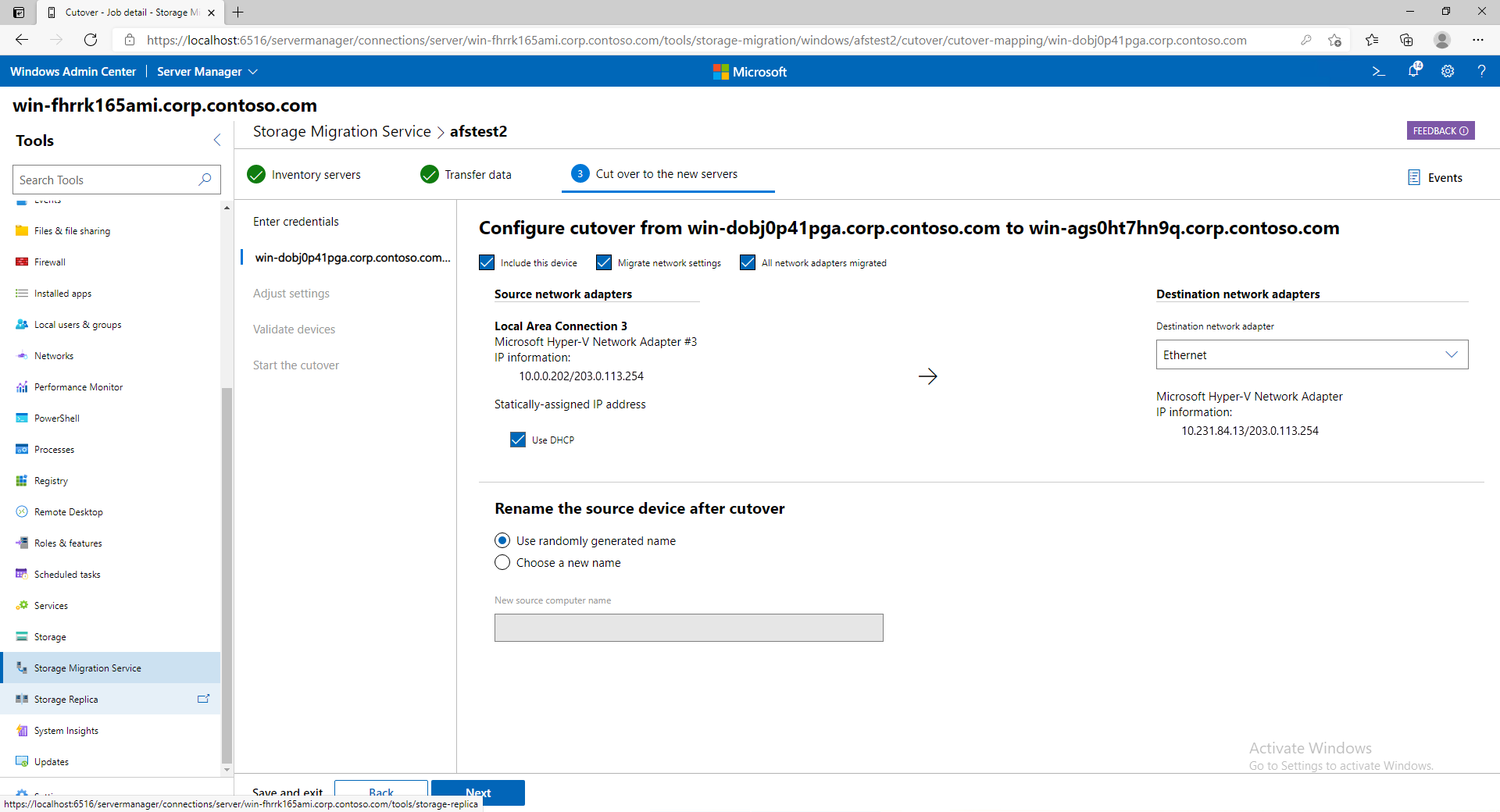Go back in browser history
This screenshot has width=1500, height=812.
point(22,40)
